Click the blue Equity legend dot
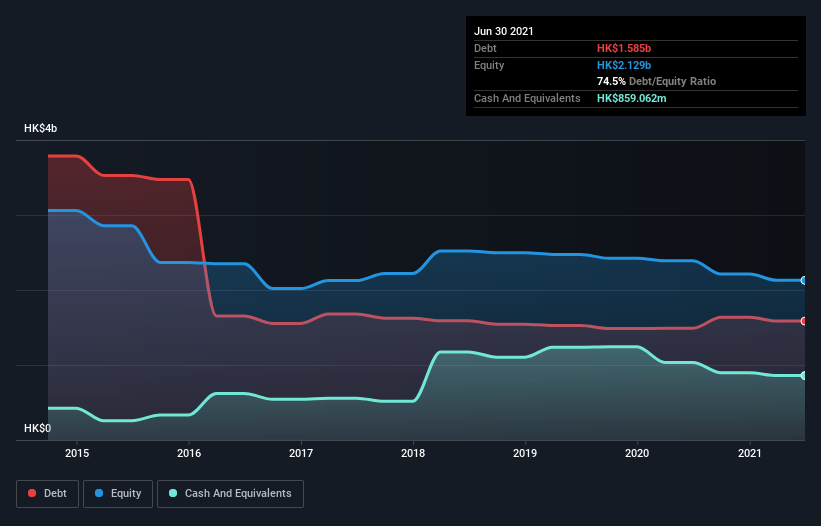 click(99, 493)
